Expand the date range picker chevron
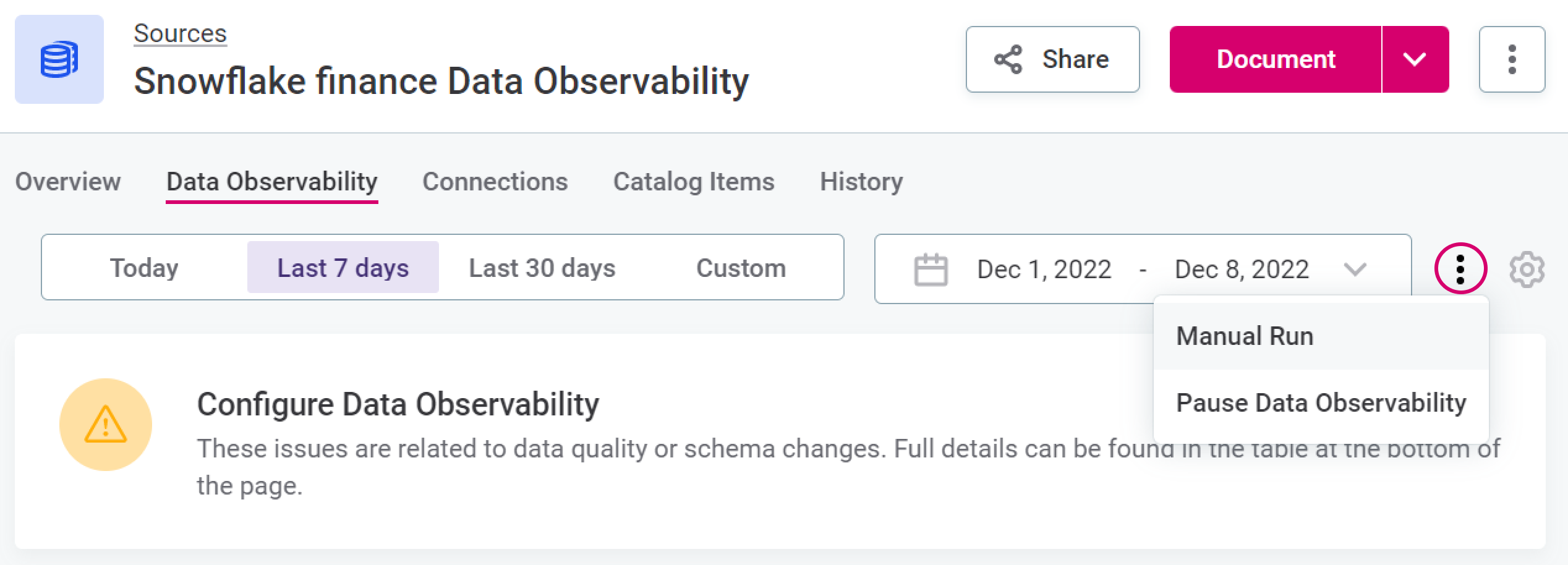This screenshot has height=565, width=1568. [x=1355, y=270]
